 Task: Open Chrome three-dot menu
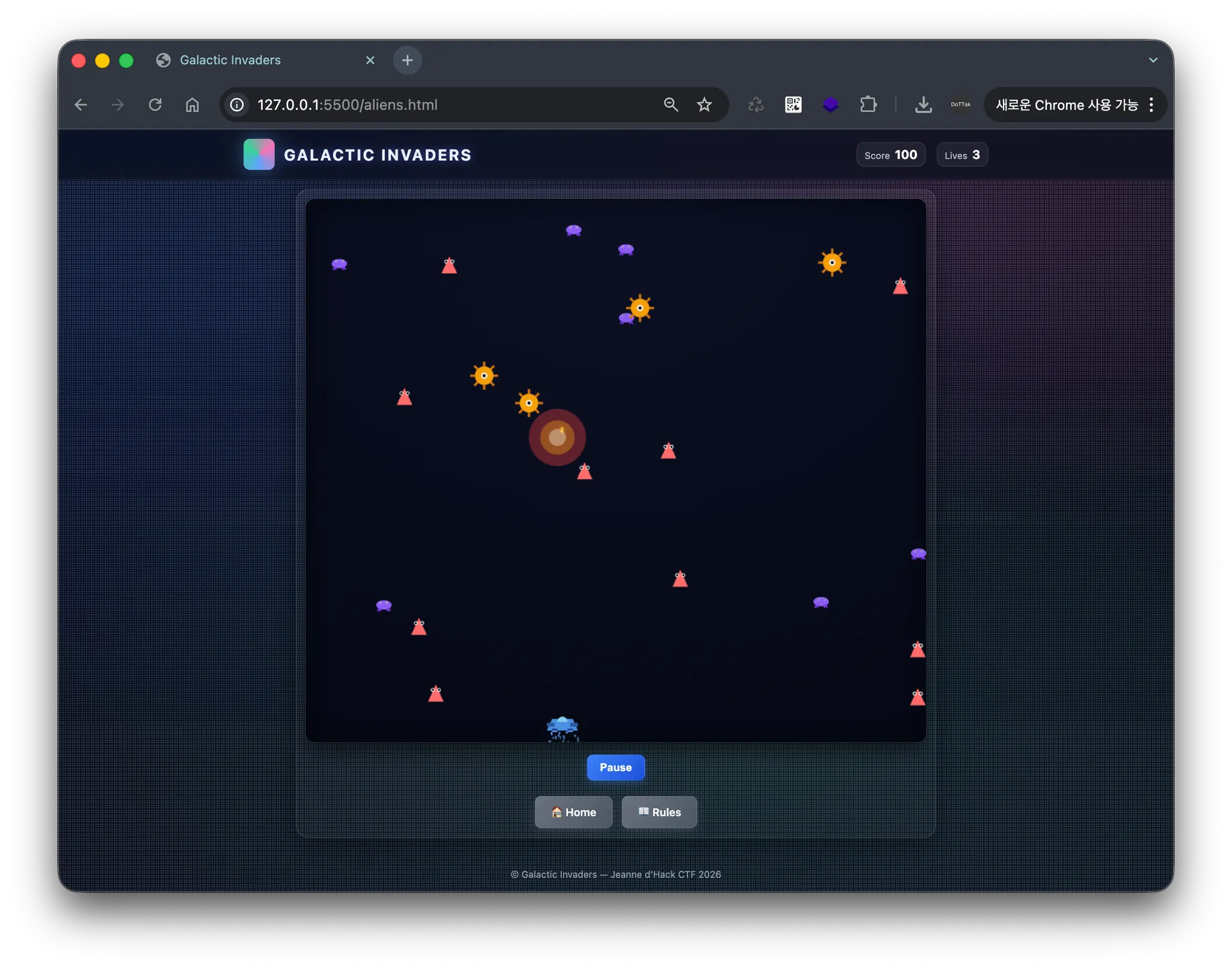coord(1151,105)
